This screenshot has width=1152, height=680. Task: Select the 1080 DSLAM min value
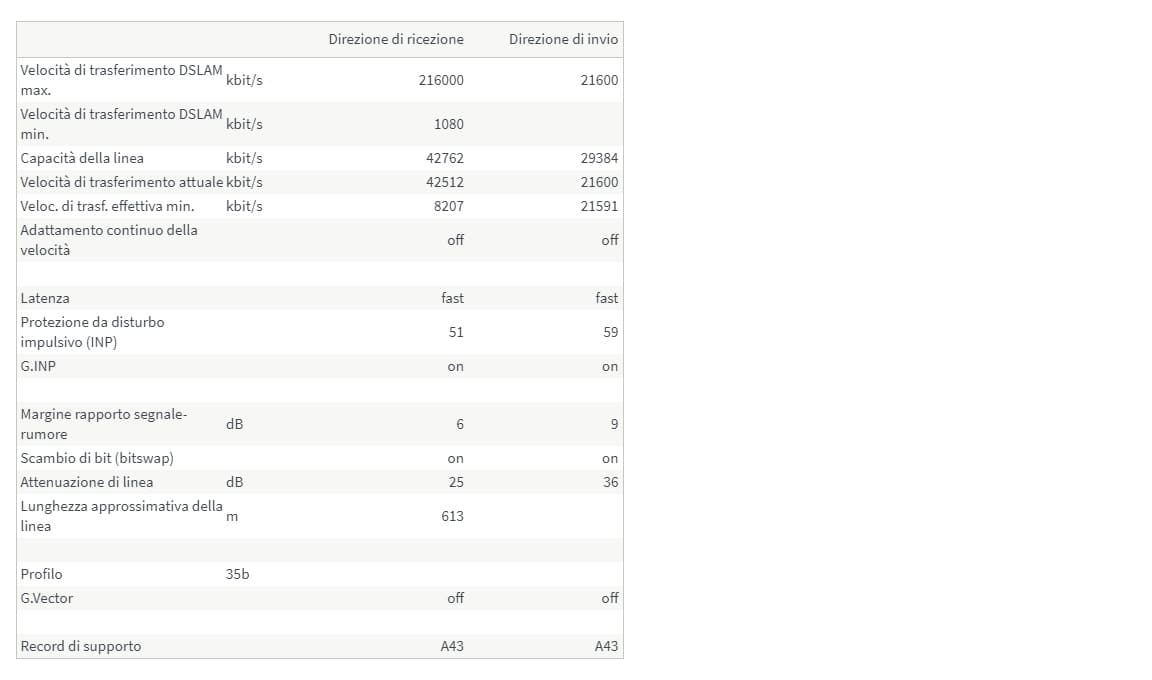449,124
